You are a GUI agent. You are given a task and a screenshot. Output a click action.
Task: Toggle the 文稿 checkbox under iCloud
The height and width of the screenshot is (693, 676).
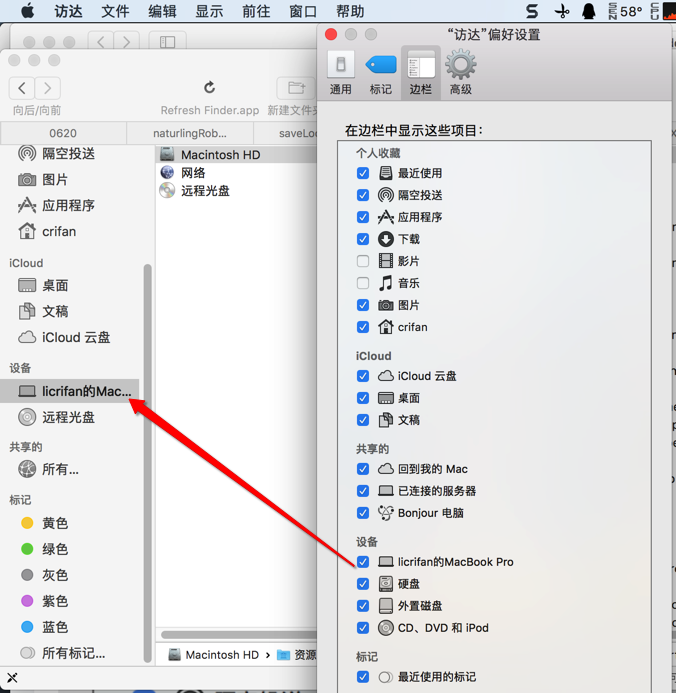coord(363,420)
